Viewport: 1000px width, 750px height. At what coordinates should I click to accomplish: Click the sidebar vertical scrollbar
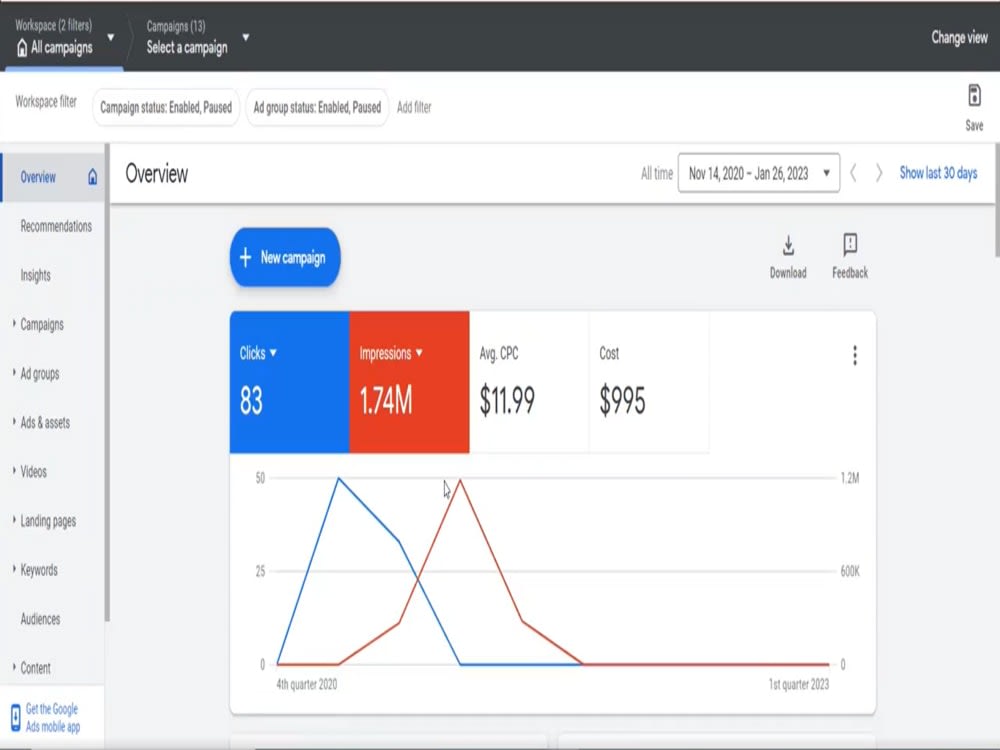point(107,383)
